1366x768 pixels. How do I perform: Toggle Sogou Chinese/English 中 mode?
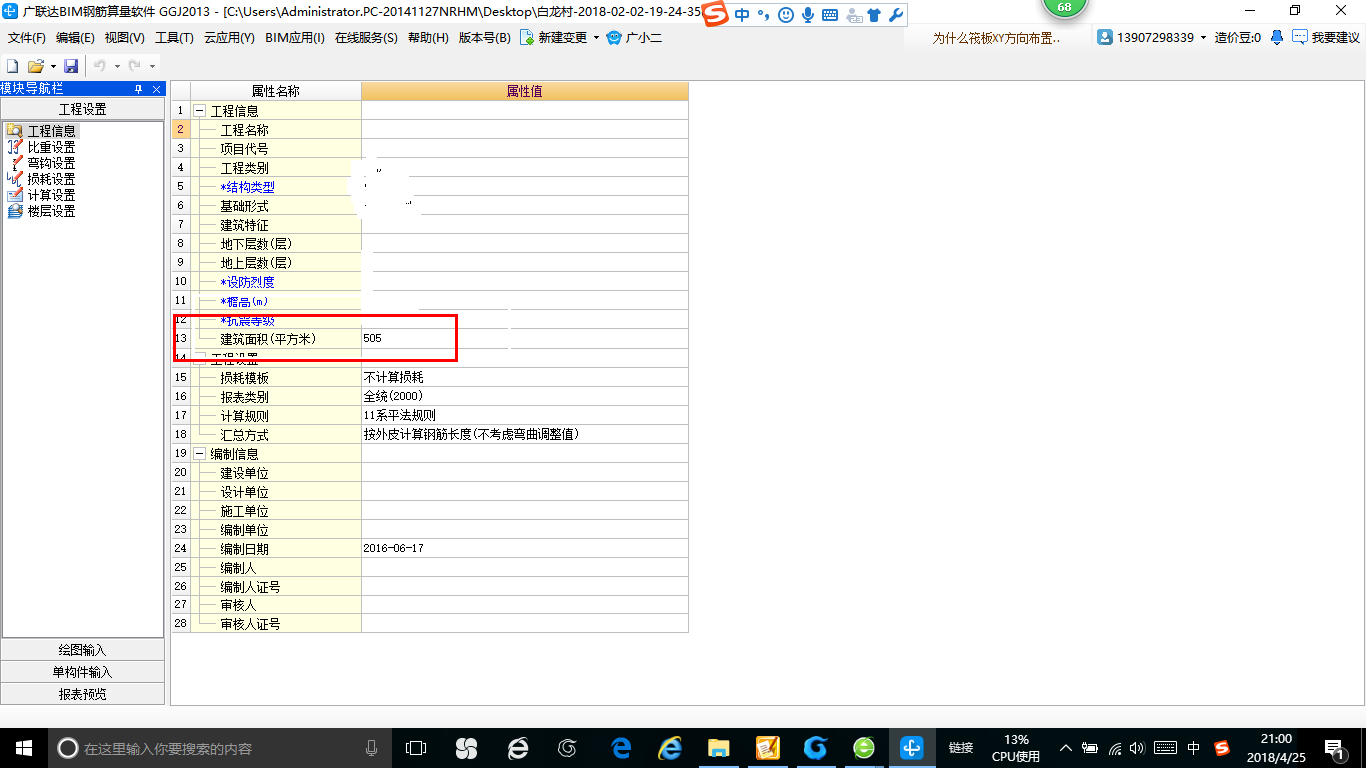(742, 15)
